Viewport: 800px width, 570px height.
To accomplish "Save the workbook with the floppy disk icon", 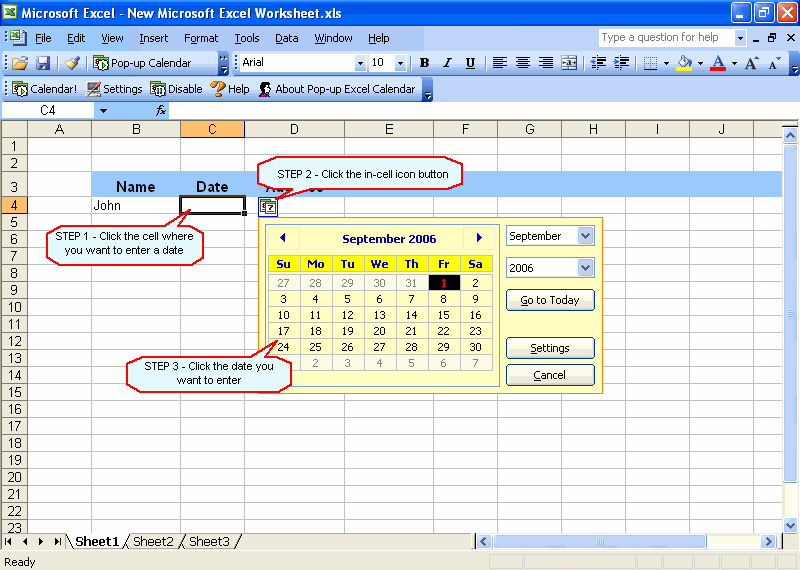I will [43, 63].
